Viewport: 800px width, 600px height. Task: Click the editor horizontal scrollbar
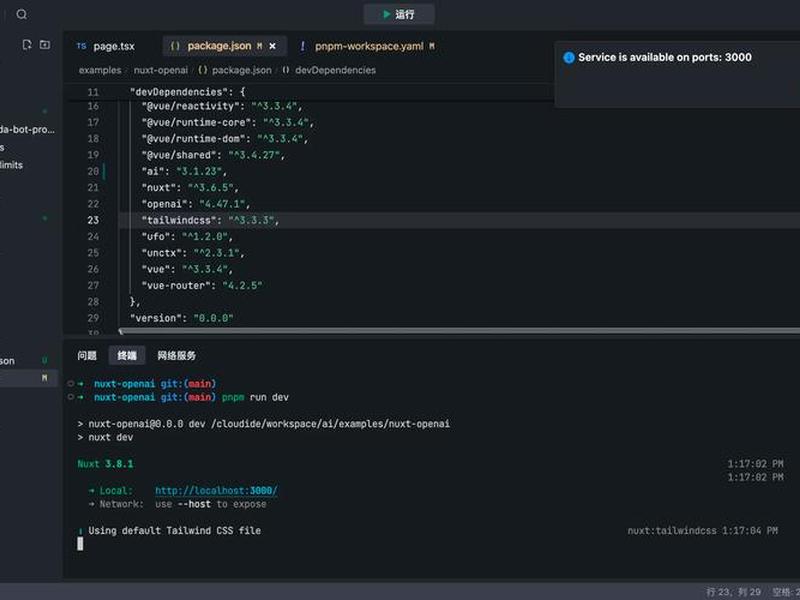pos(459,331)
